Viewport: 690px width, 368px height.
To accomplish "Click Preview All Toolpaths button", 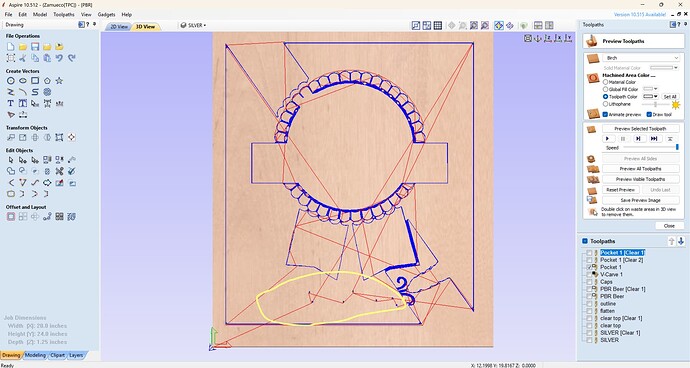I will coord(640,169).
